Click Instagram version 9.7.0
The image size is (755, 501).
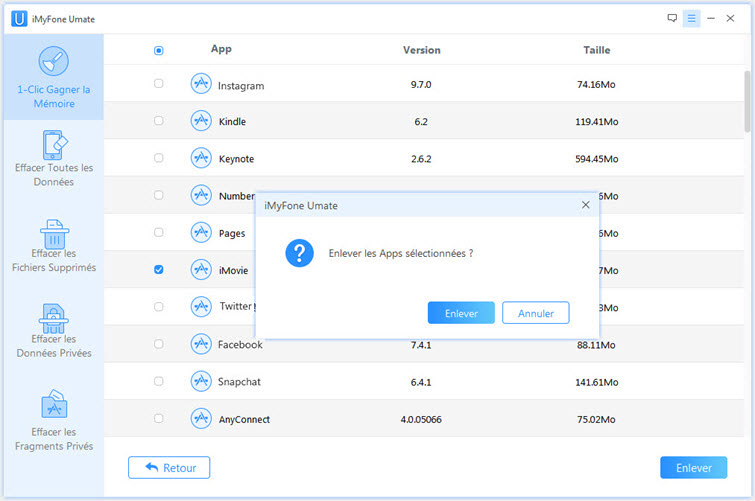tap(421, 85)
